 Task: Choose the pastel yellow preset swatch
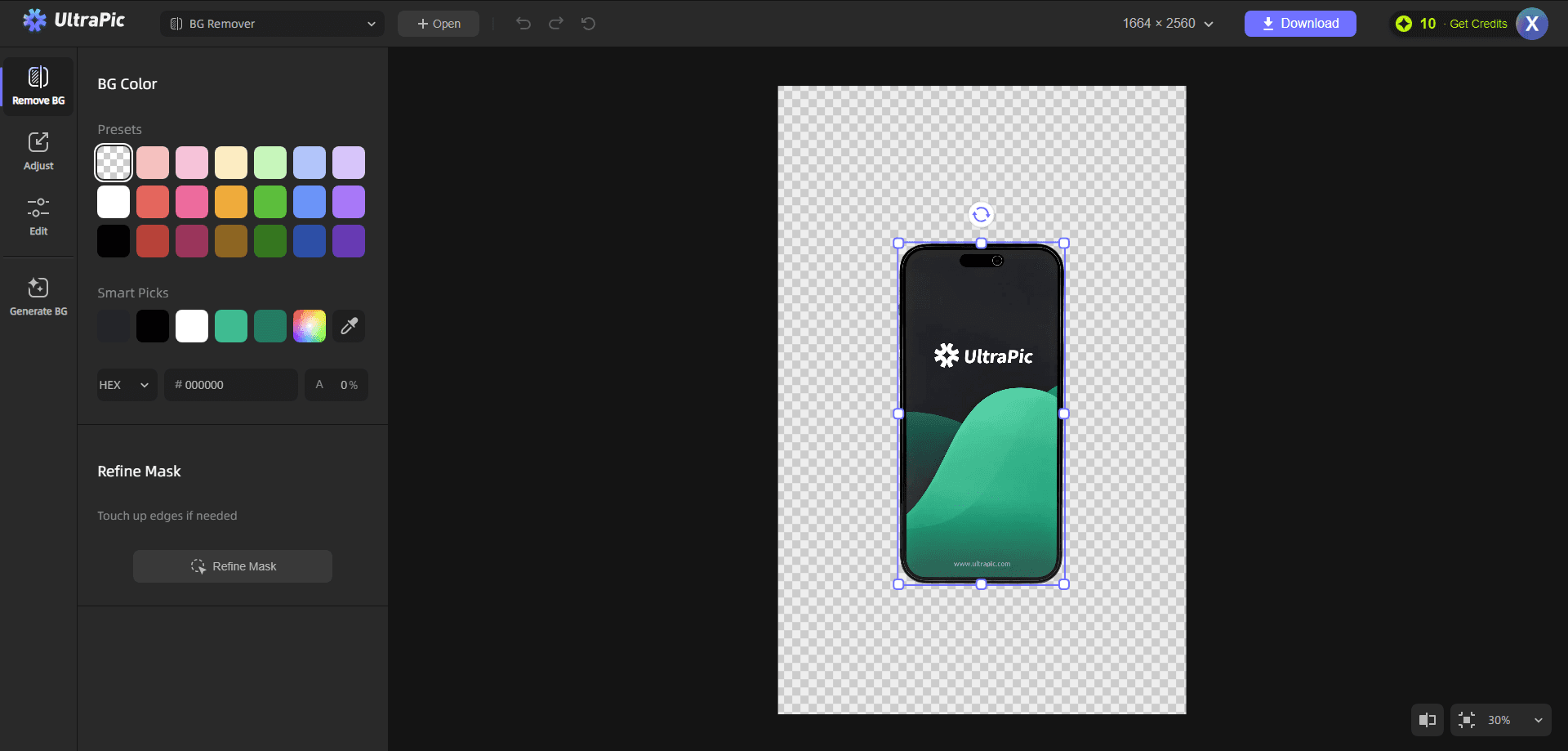pyautogui.click(x=231, y=163)
